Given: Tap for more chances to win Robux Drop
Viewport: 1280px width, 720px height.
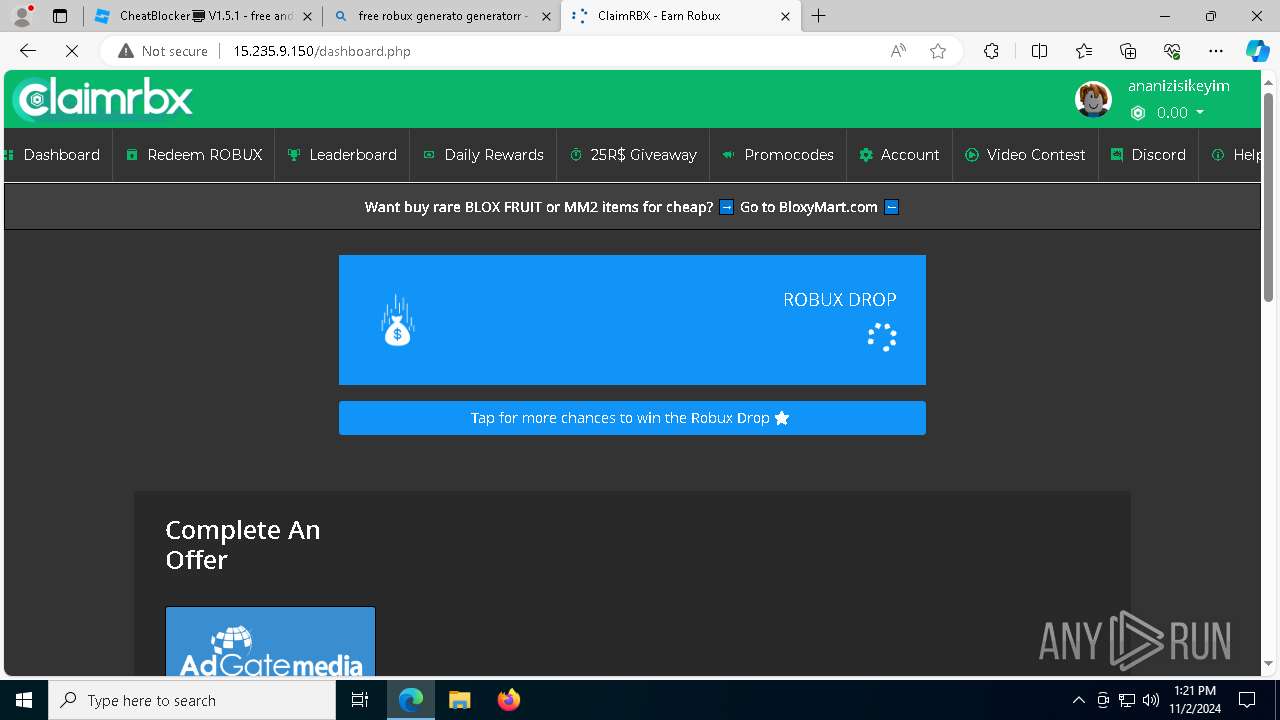Looking at the screenshot, I should point(632,418).
